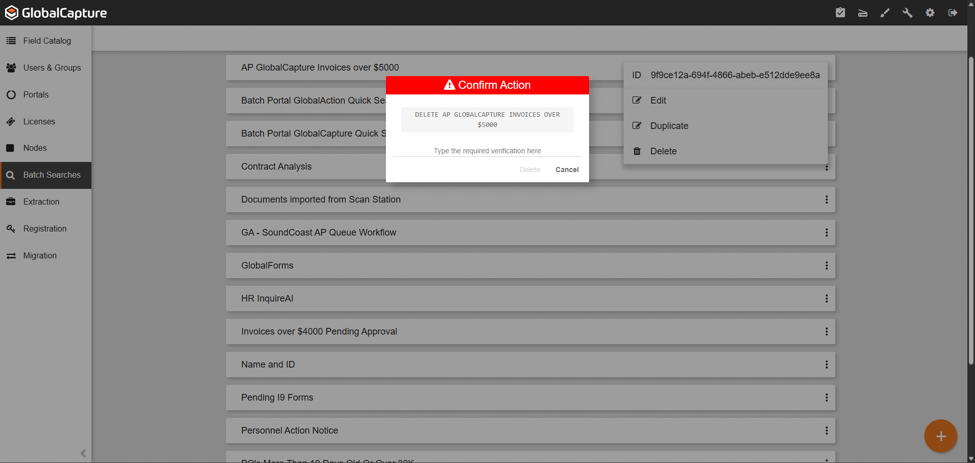
Task: Open Field Catalog from the sidebar
Action: tap(46, 41)
